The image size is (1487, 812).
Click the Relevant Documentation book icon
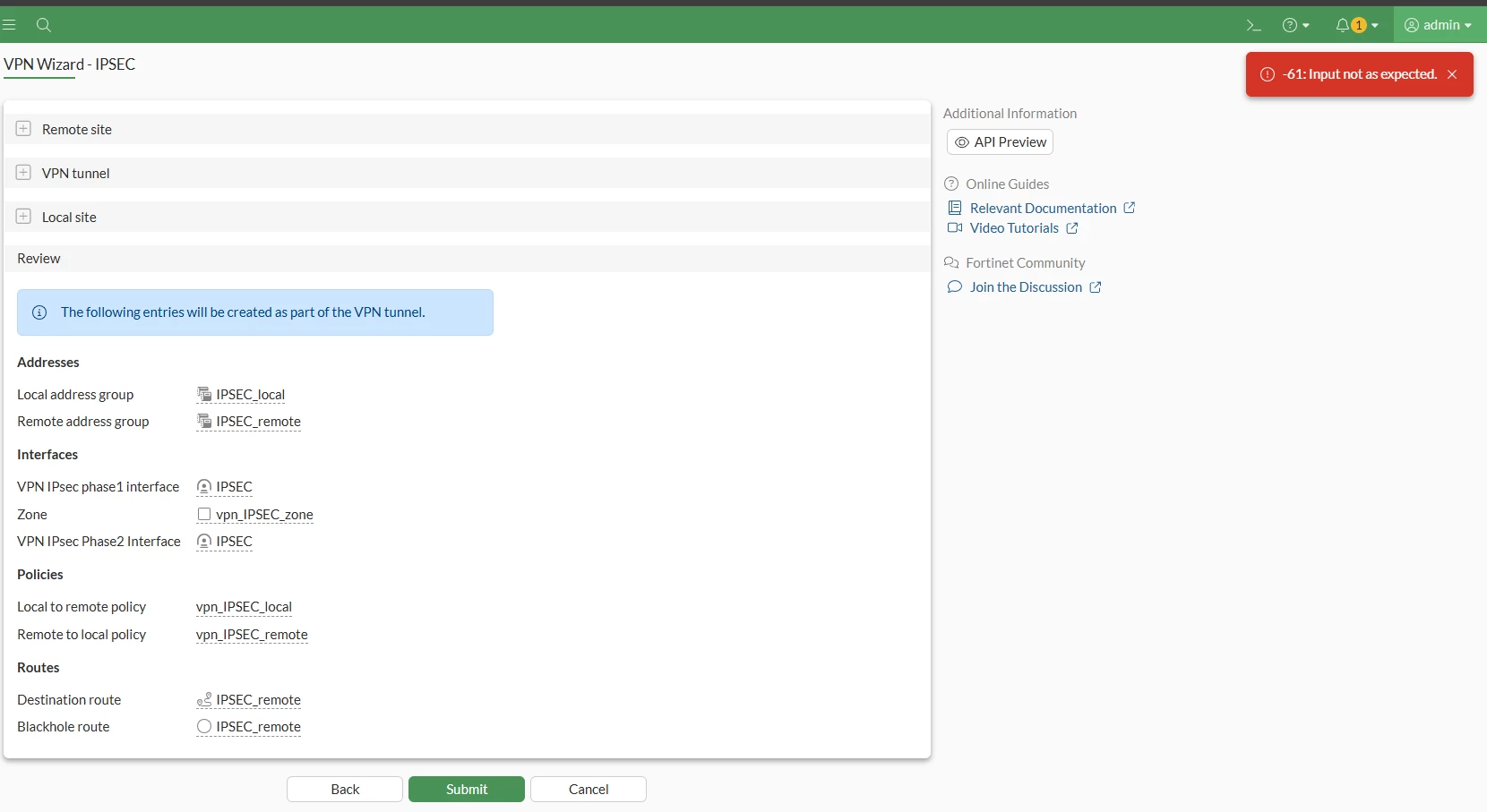coord(955,208)
